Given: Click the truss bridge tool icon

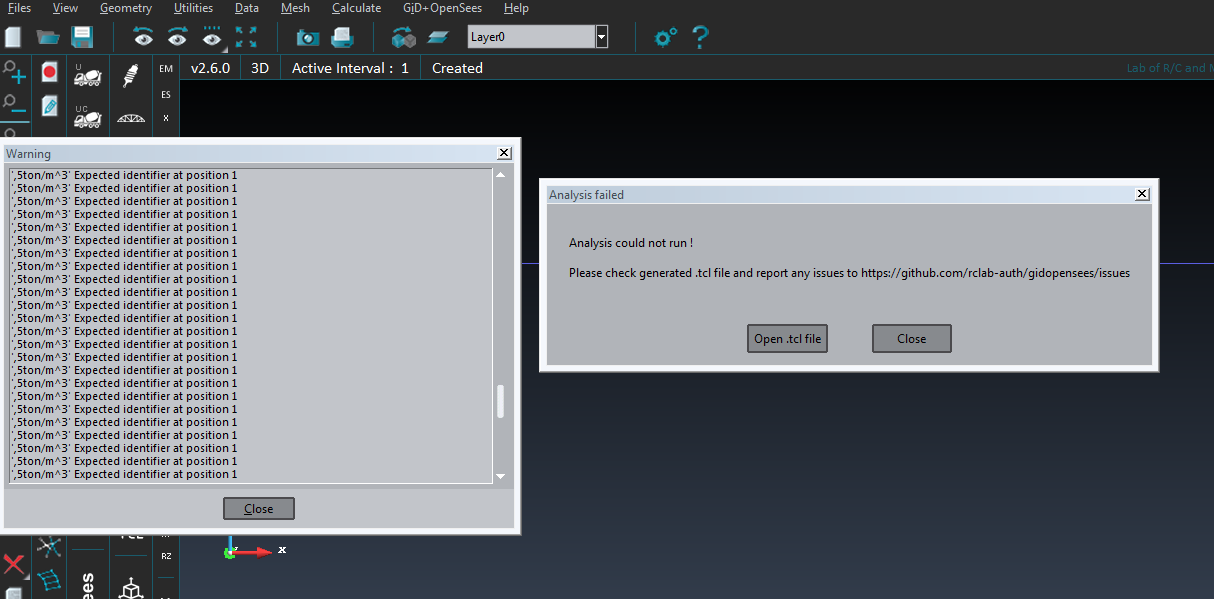Looking at the screenshot, I should [x=130, y=118].
